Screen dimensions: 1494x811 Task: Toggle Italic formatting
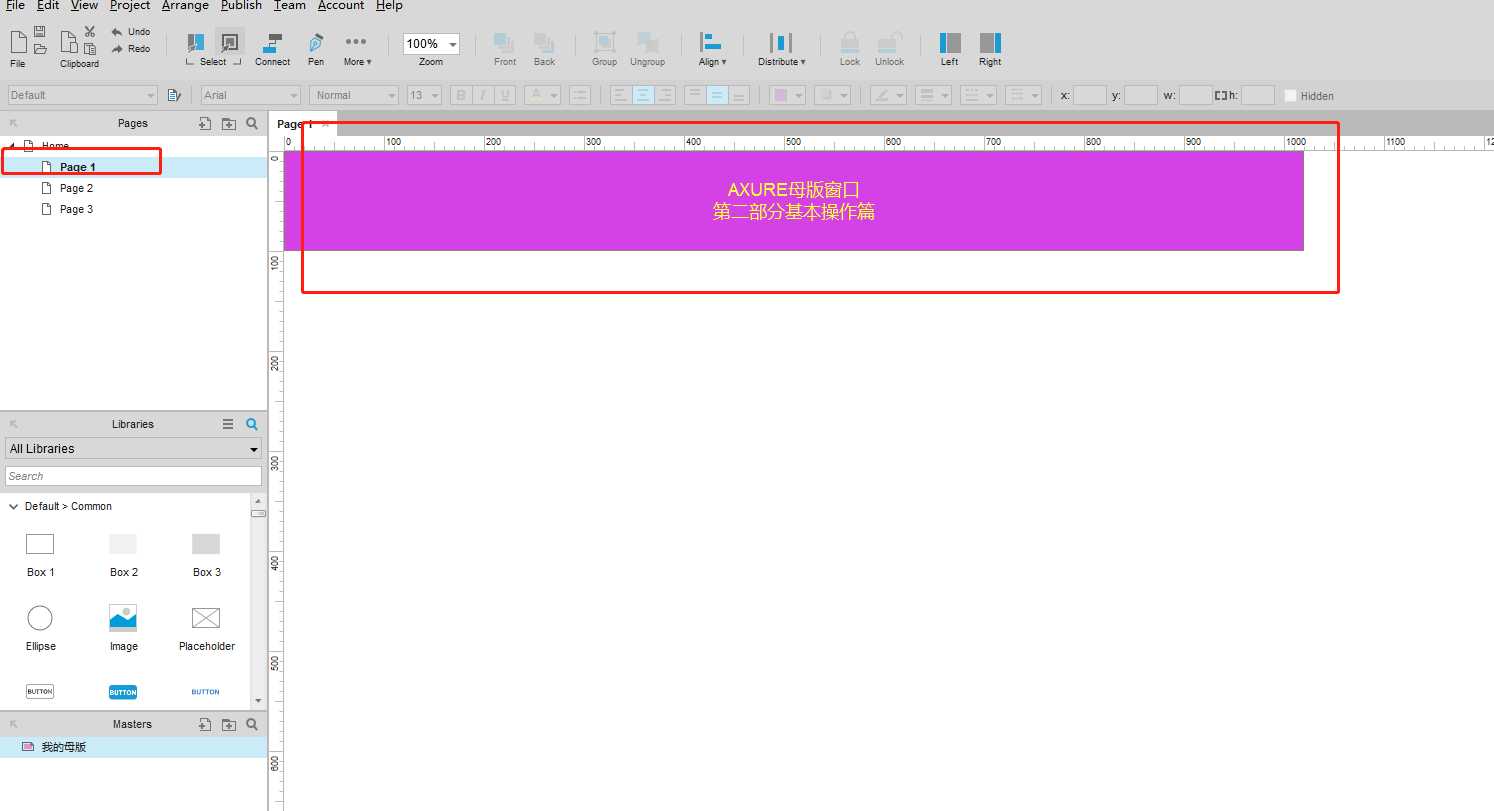coord(483,96)
